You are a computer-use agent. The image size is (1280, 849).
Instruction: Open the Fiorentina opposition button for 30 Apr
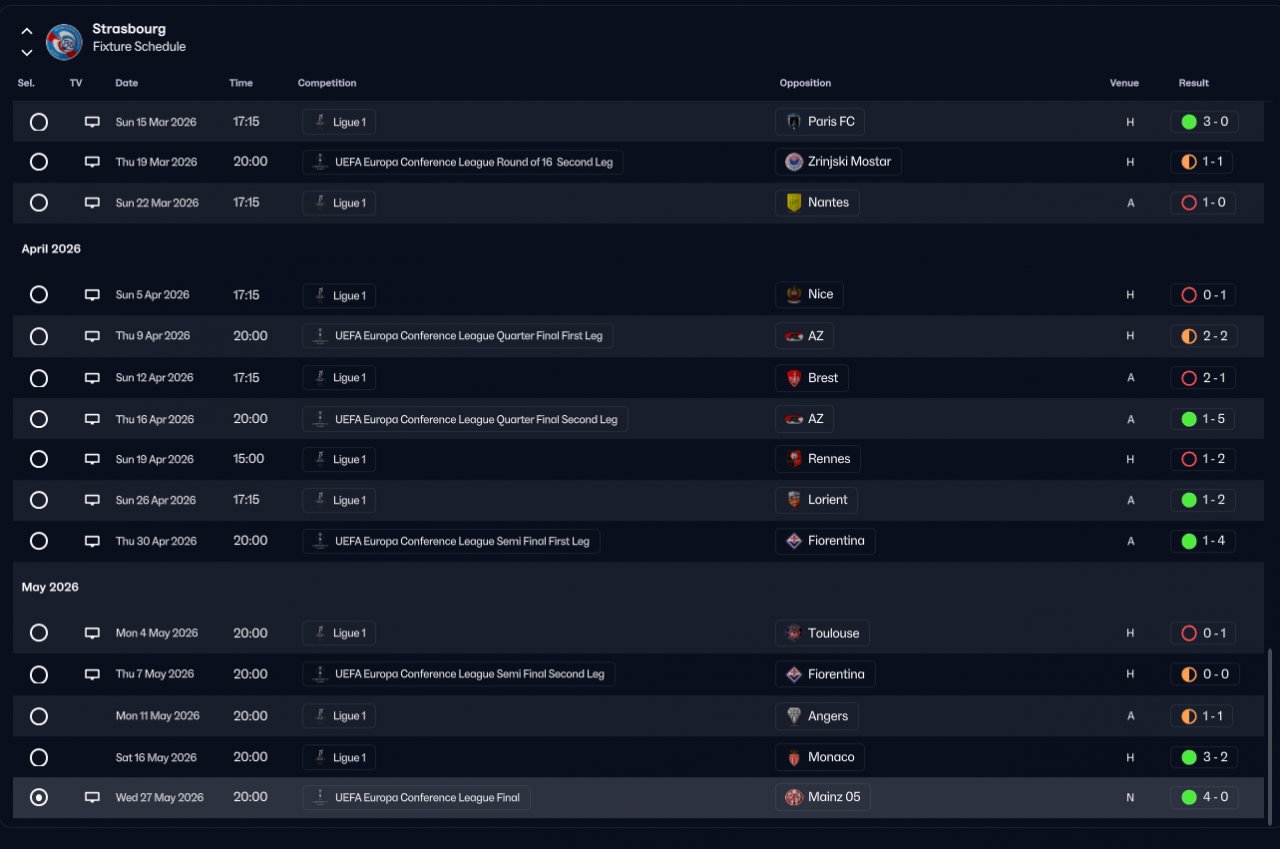[826, 541]
